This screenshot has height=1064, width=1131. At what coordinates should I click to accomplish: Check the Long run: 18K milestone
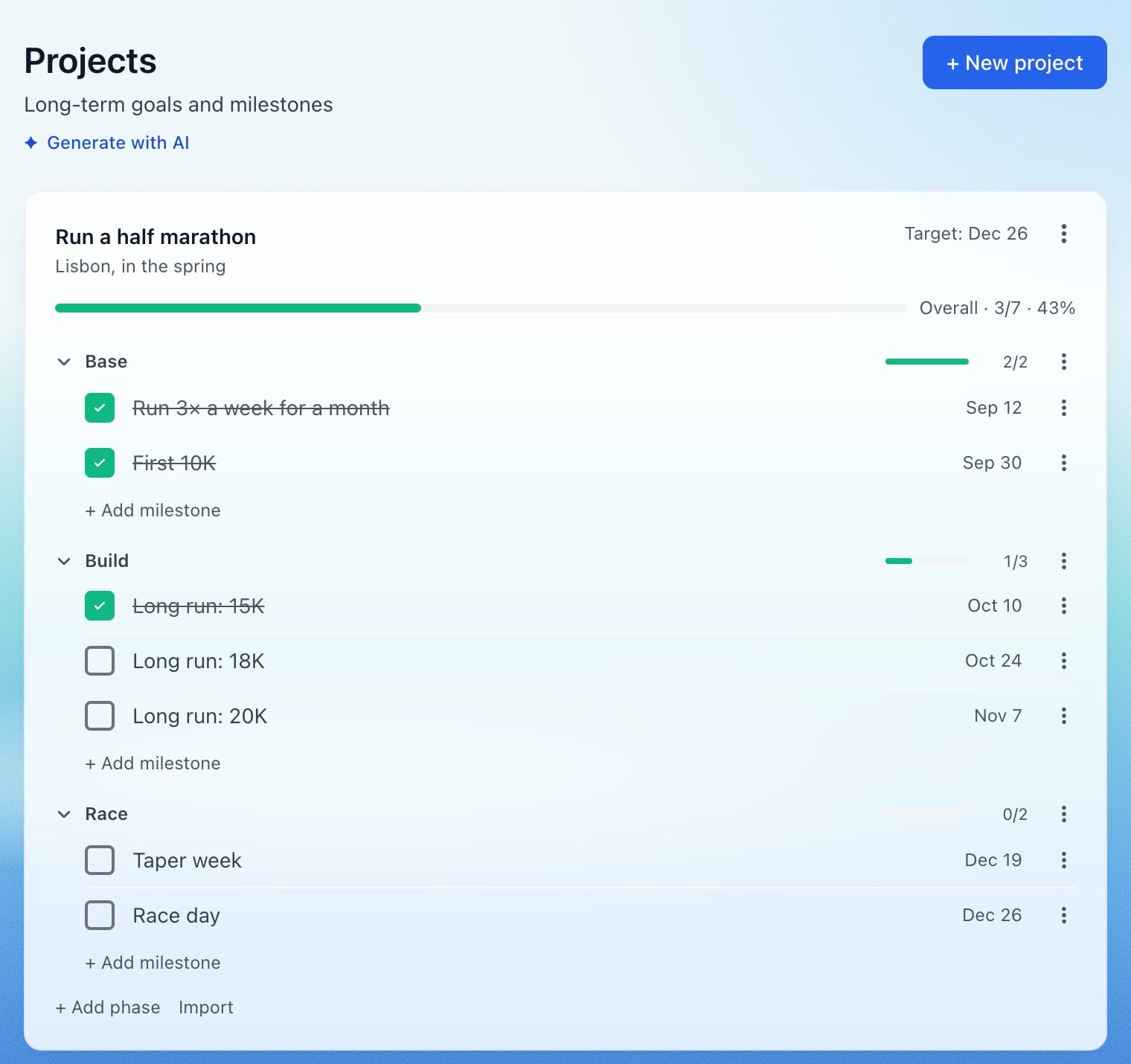pos(100,661)
